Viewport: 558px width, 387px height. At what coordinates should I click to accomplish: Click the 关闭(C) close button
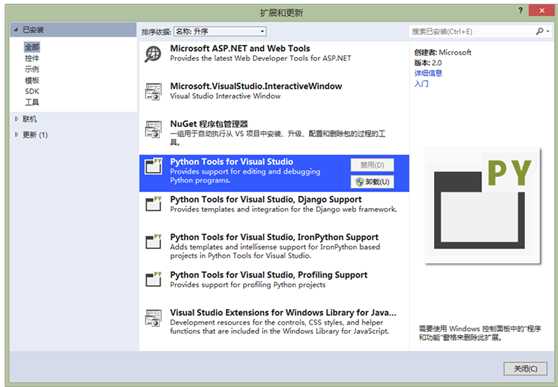[525, 368]
